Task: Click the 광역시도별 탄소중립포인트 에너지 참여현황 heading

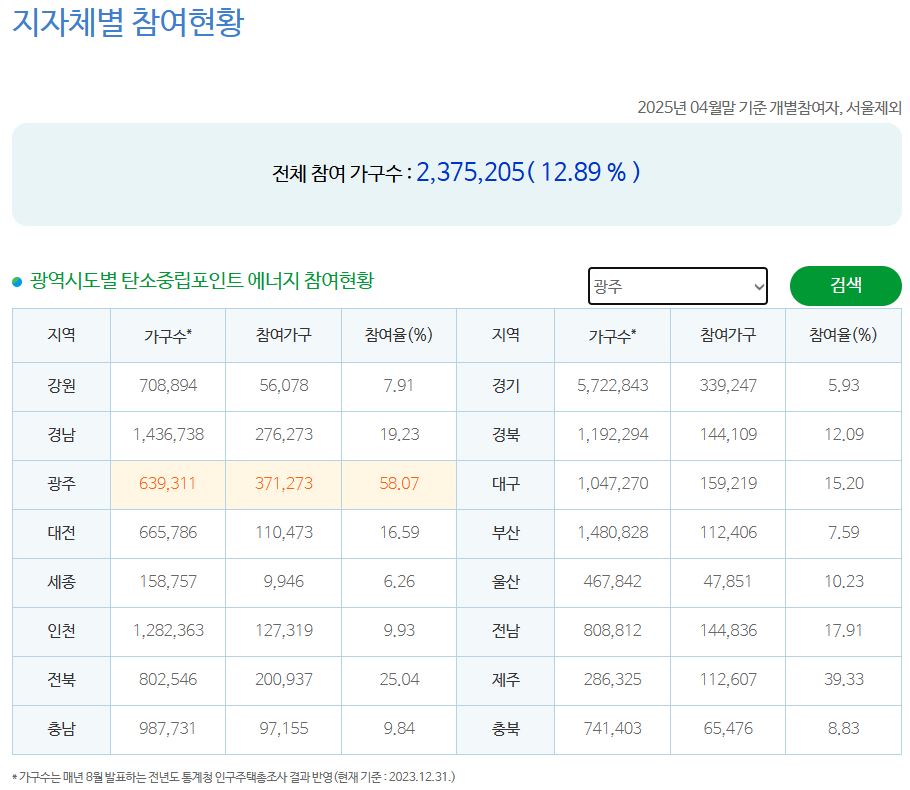Action: (202, 281)
